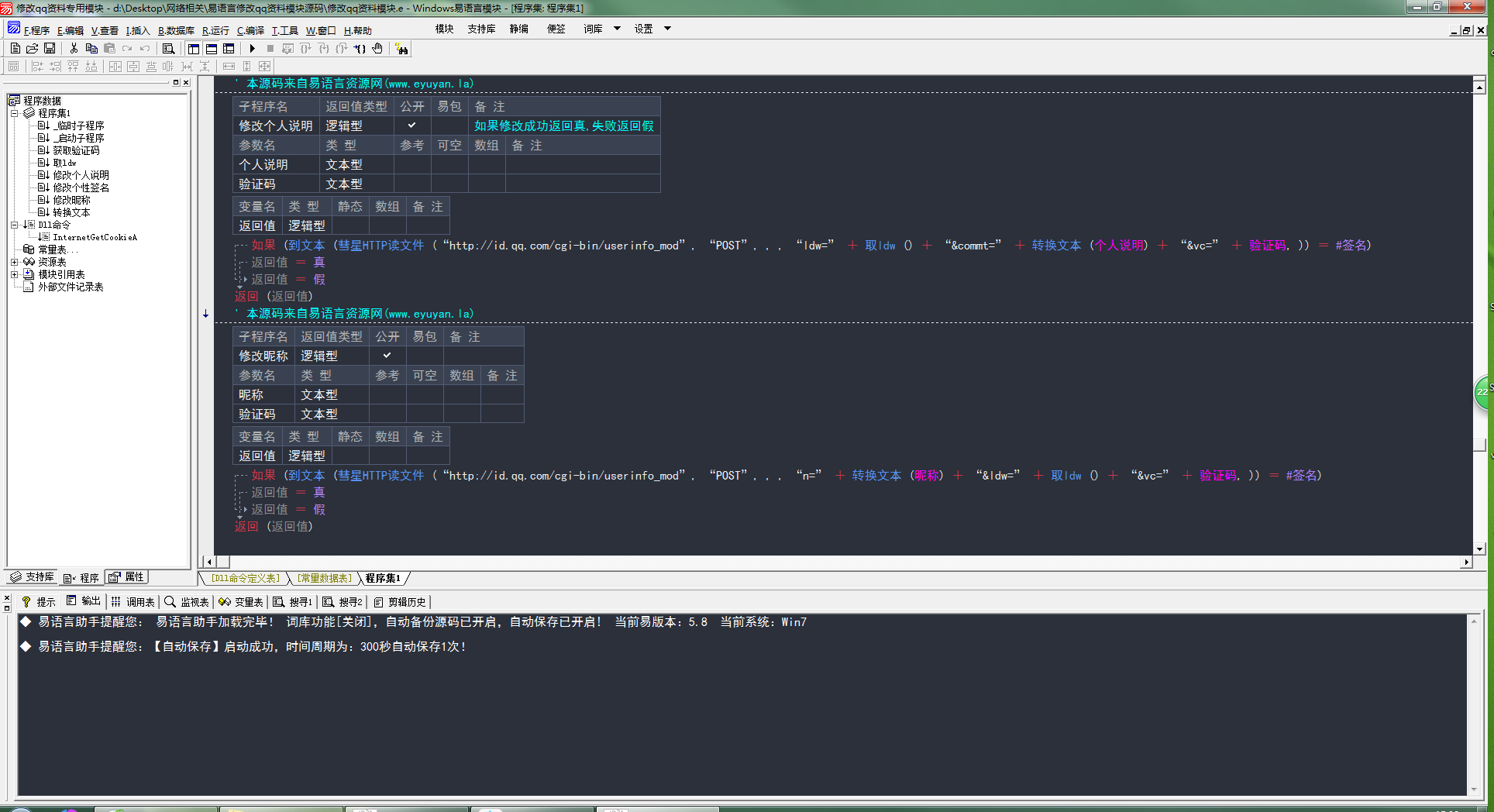The height and width of the screenshot is (812, 1494).
Task: Click the 参考 cell of parameter 个人说明
Action: click(x=412, y=164)
